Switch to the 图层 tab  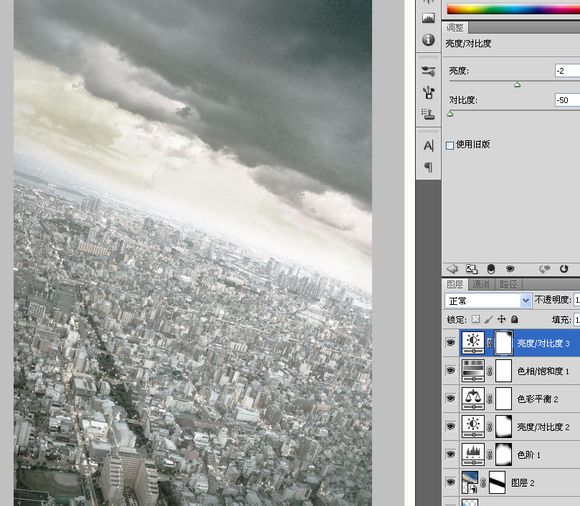[455, 284]
